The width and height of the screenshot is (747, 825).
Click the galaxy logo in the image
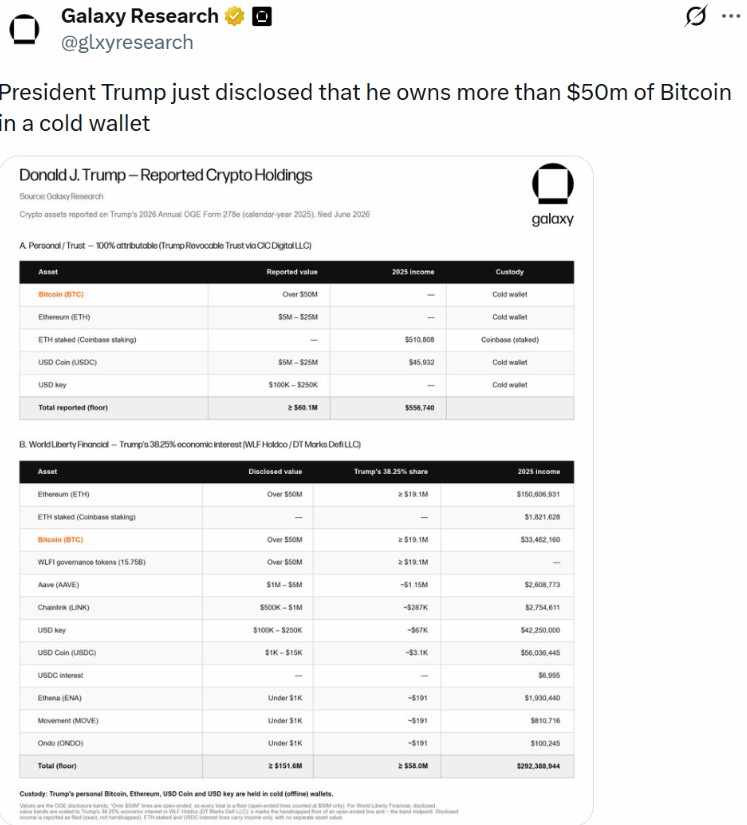coord(552,195)
